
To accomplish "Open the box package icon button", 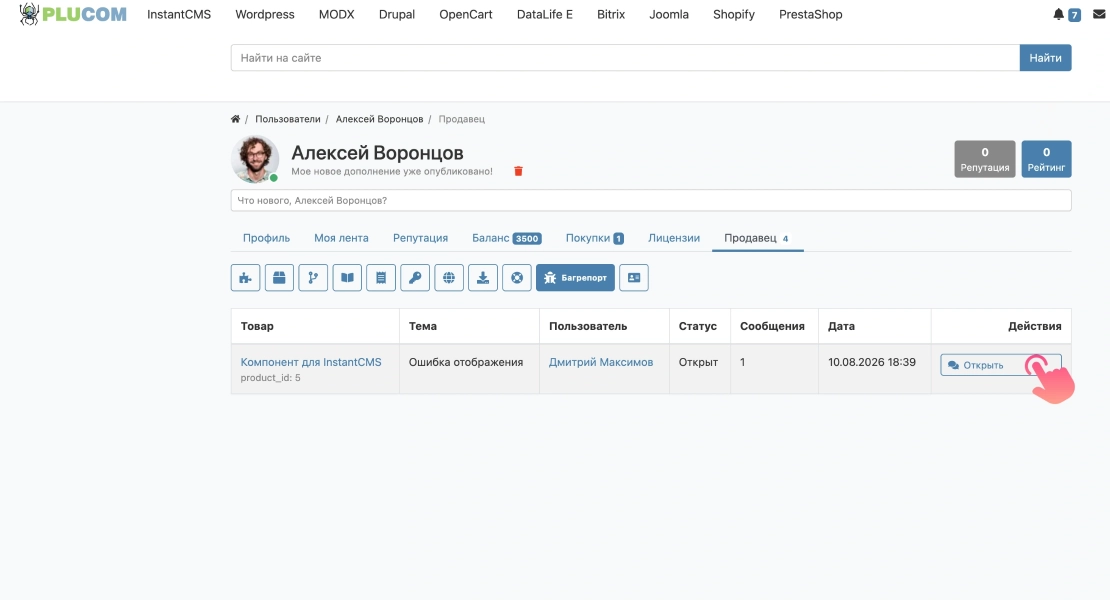I will [x=279, y=277].
